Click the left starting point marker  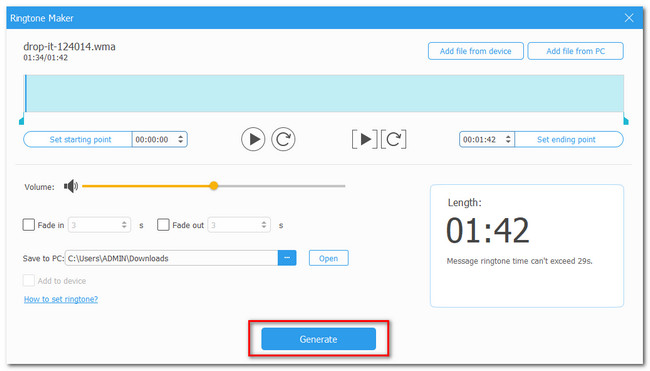[x=22, y=121]
